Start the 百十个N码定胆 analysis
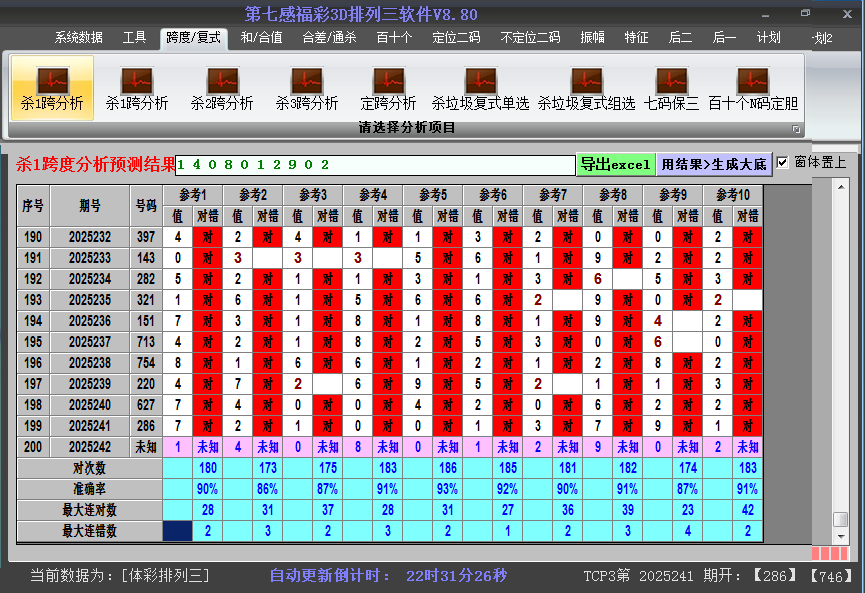 (x=753, y=88)
